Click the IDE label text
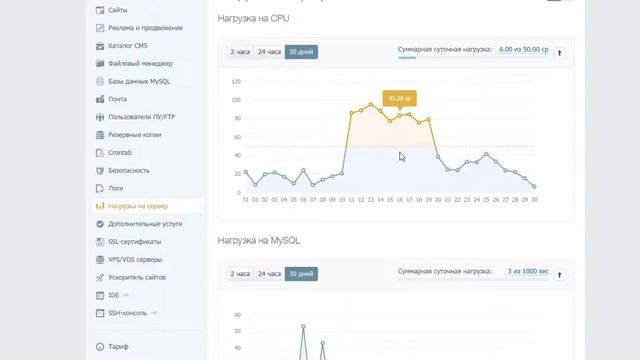Screen dimensions: 640x360 [x=113, y=295]
